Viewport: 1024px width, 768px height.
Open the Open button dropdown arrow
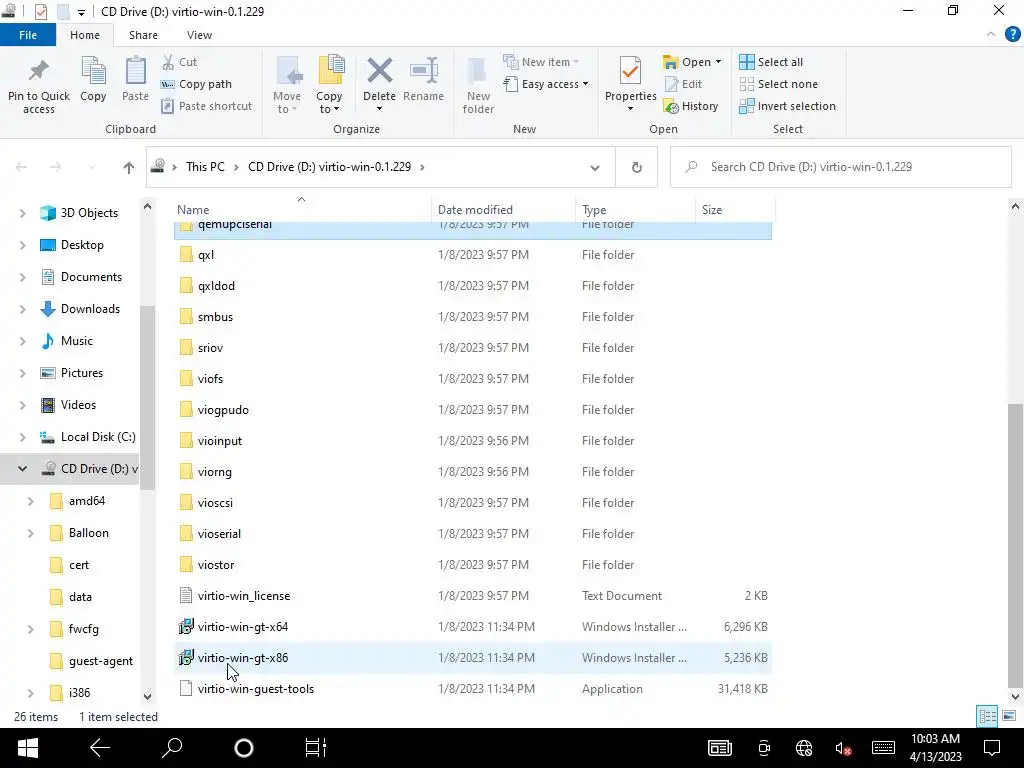tap(718, 62)
